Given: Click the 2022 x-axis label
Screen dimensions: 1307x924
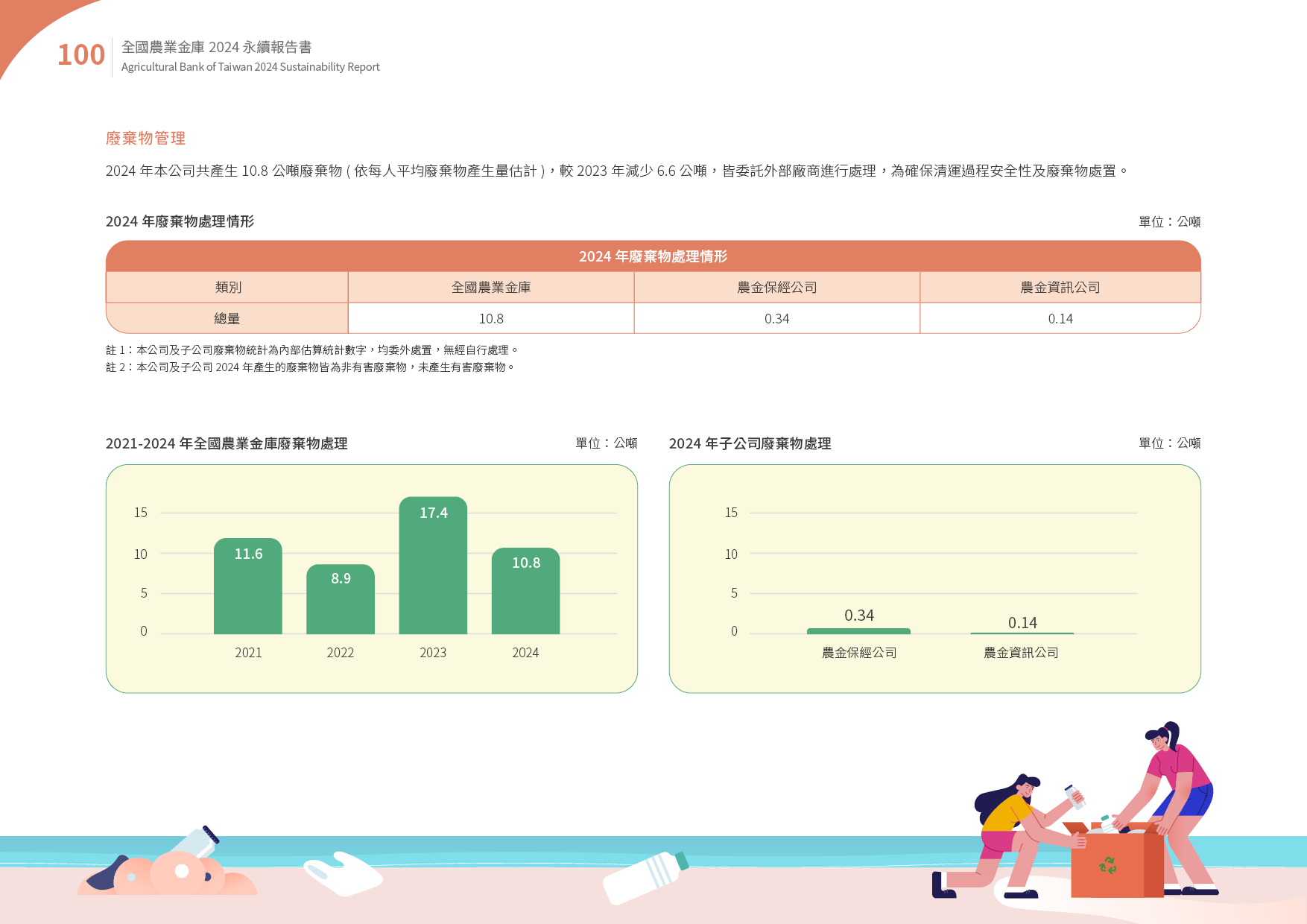Looking at the screenshot, I should click(x=341, y=653).
